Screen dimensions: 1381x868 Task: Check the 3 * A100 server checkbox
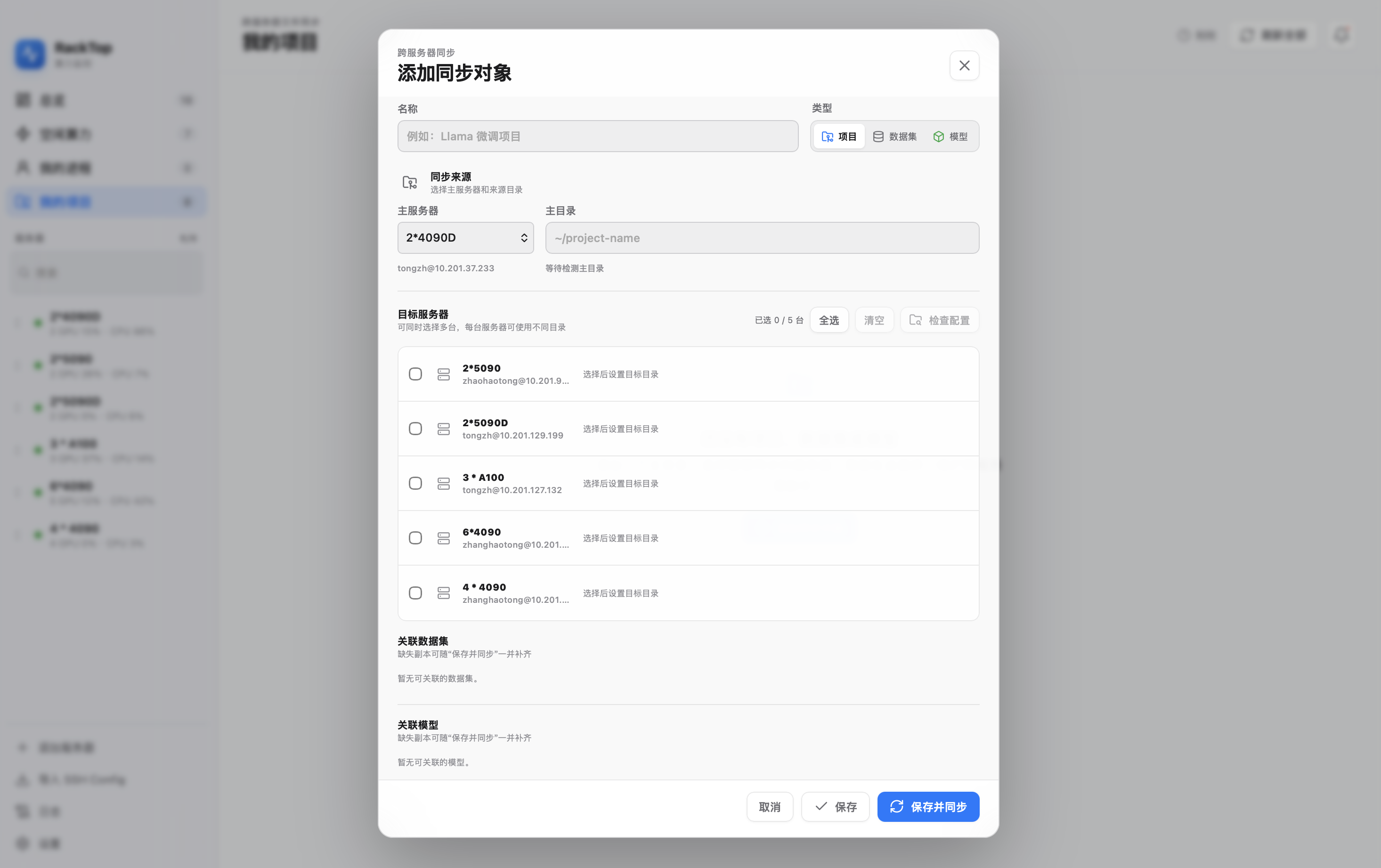[x=415, y=483]
